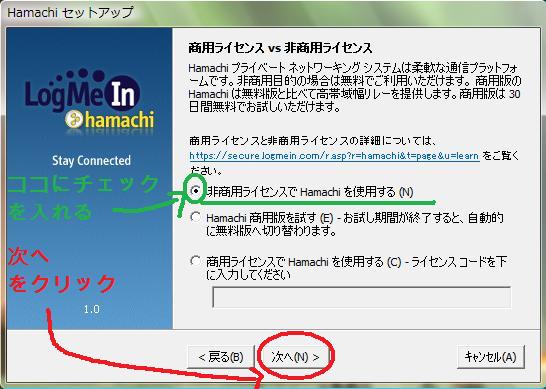
Task: Click the yellow hamachi knot icon
Action: tap(74, 119)
